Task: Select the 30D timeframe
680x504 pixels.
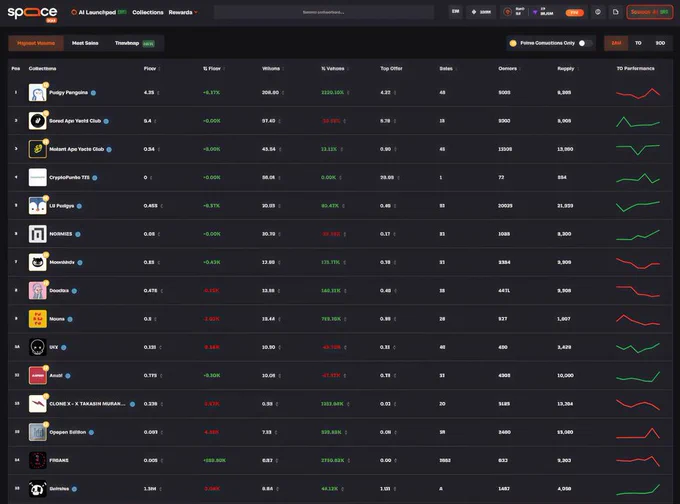Action: (x=660, y=43)
